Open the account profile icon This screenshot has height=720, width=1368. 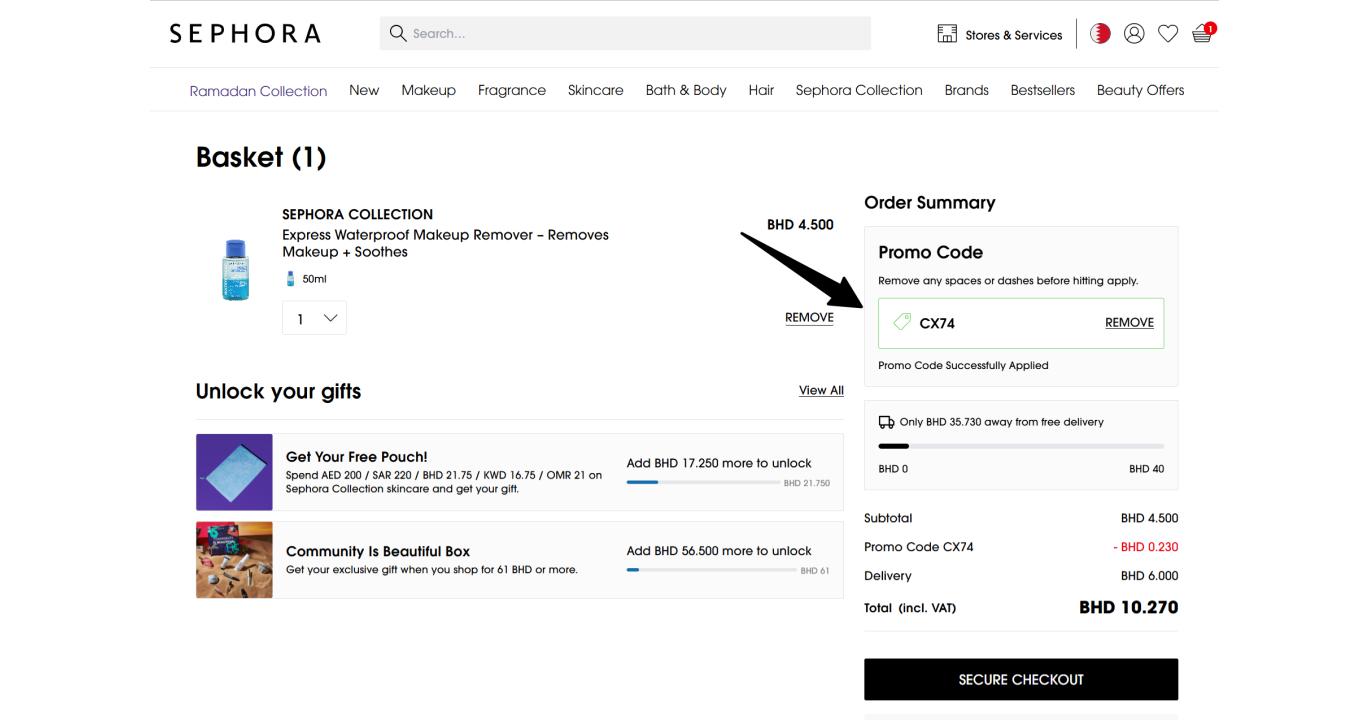(x=1134, y=34)
